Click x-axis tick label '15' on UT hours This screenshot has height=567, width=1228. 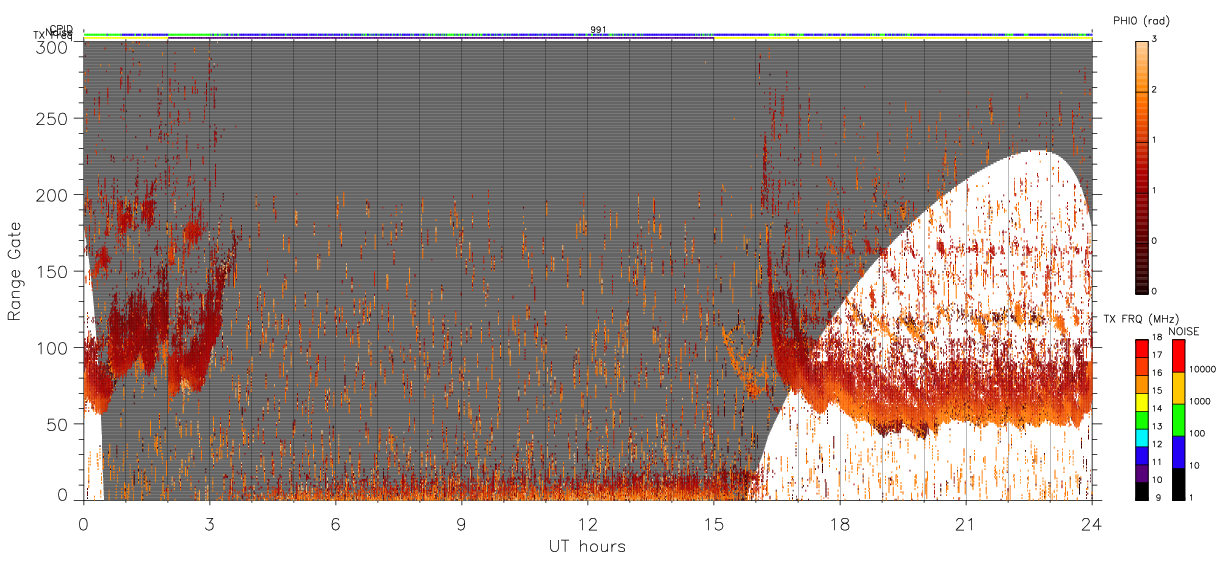coord(713,523)
